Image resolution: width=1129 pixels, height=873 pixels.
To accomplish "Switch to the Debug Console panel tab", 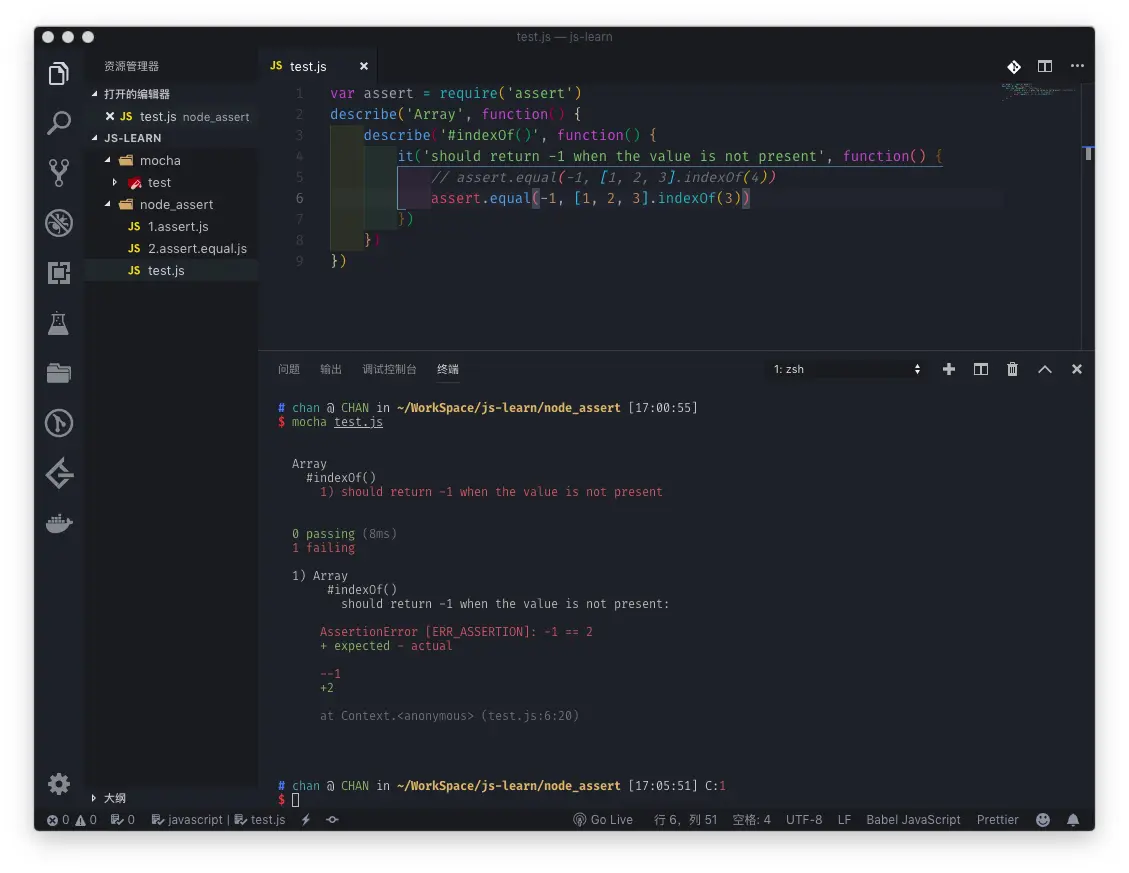I will 389,369.
